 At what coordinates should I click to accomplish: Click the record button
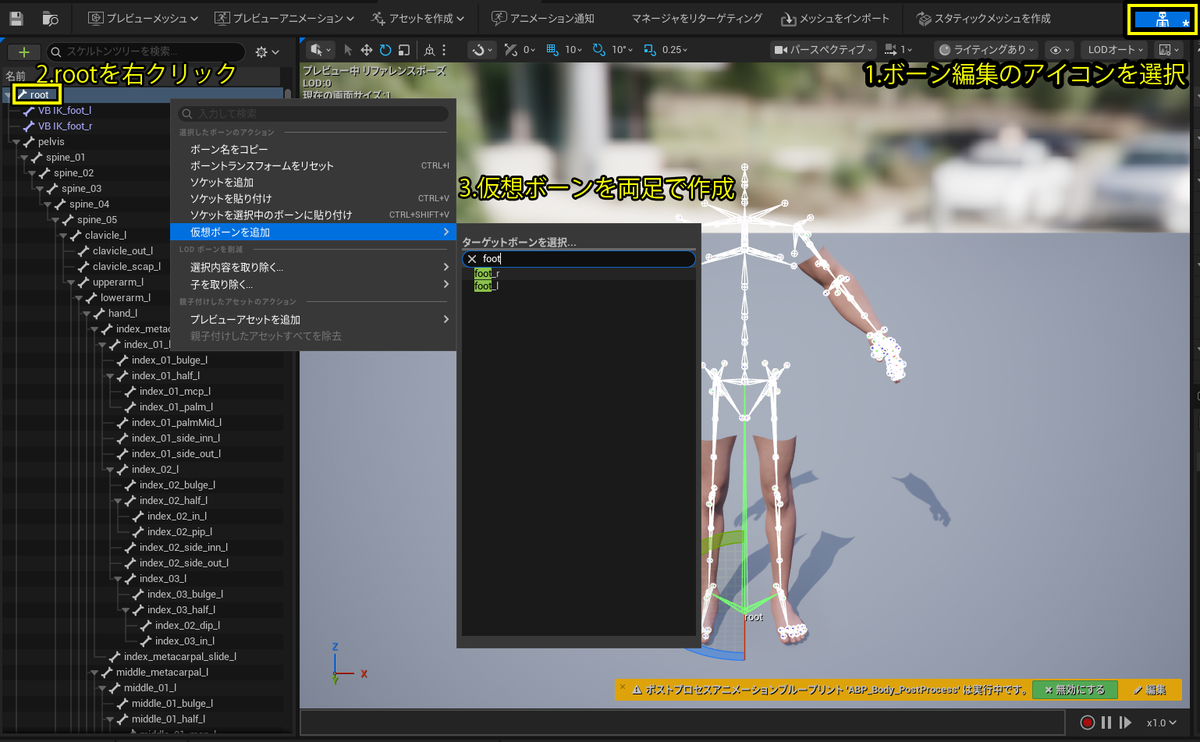click(x=1087, y=722)
